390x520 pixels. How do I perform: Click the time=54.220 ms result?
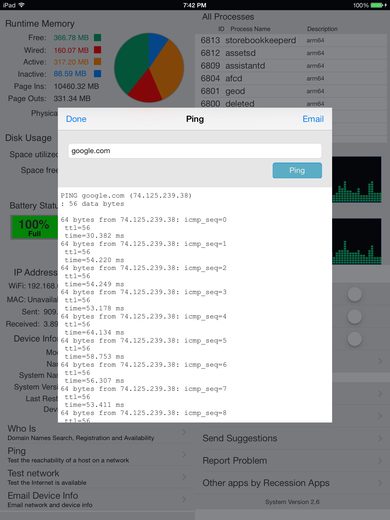pos(94,260)
